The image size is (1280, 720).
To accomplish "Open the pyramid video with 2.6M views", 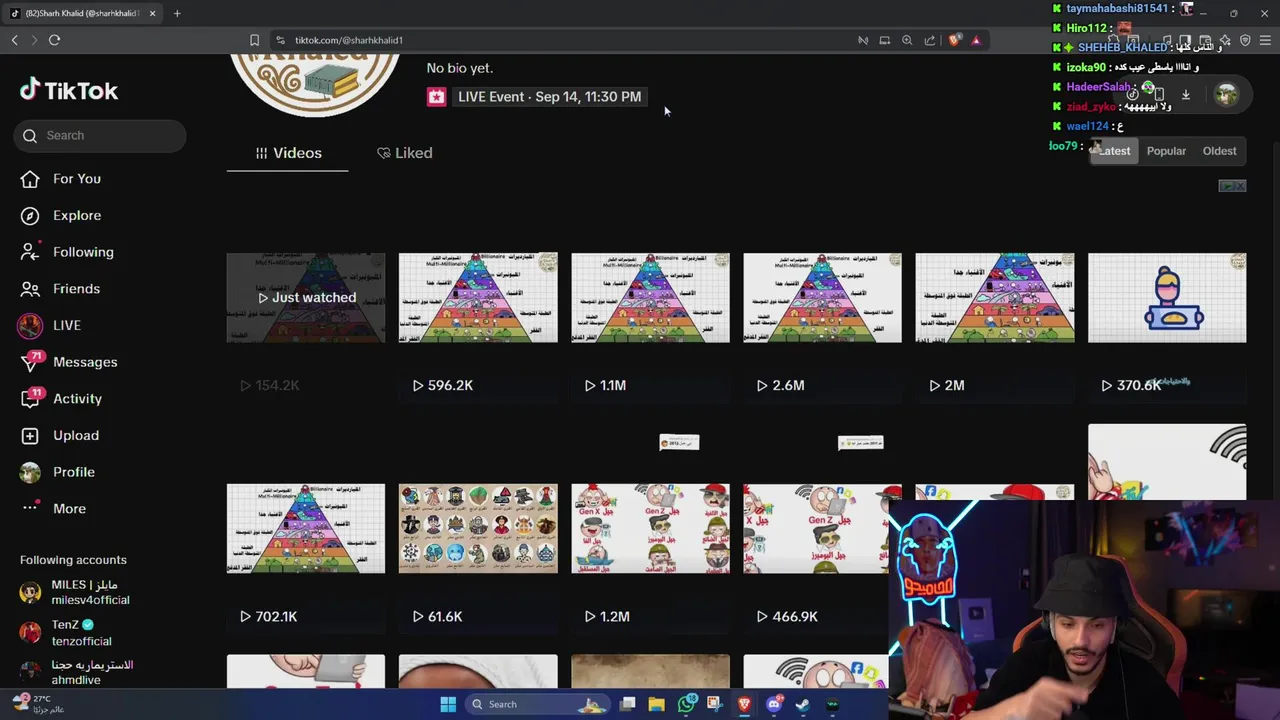I will pos(822,297).
